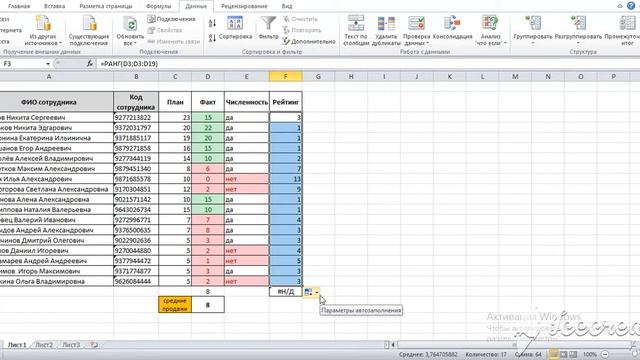640x360 pixels.
Task: Sort ascending with the A-Z icon
Action: 212,23
